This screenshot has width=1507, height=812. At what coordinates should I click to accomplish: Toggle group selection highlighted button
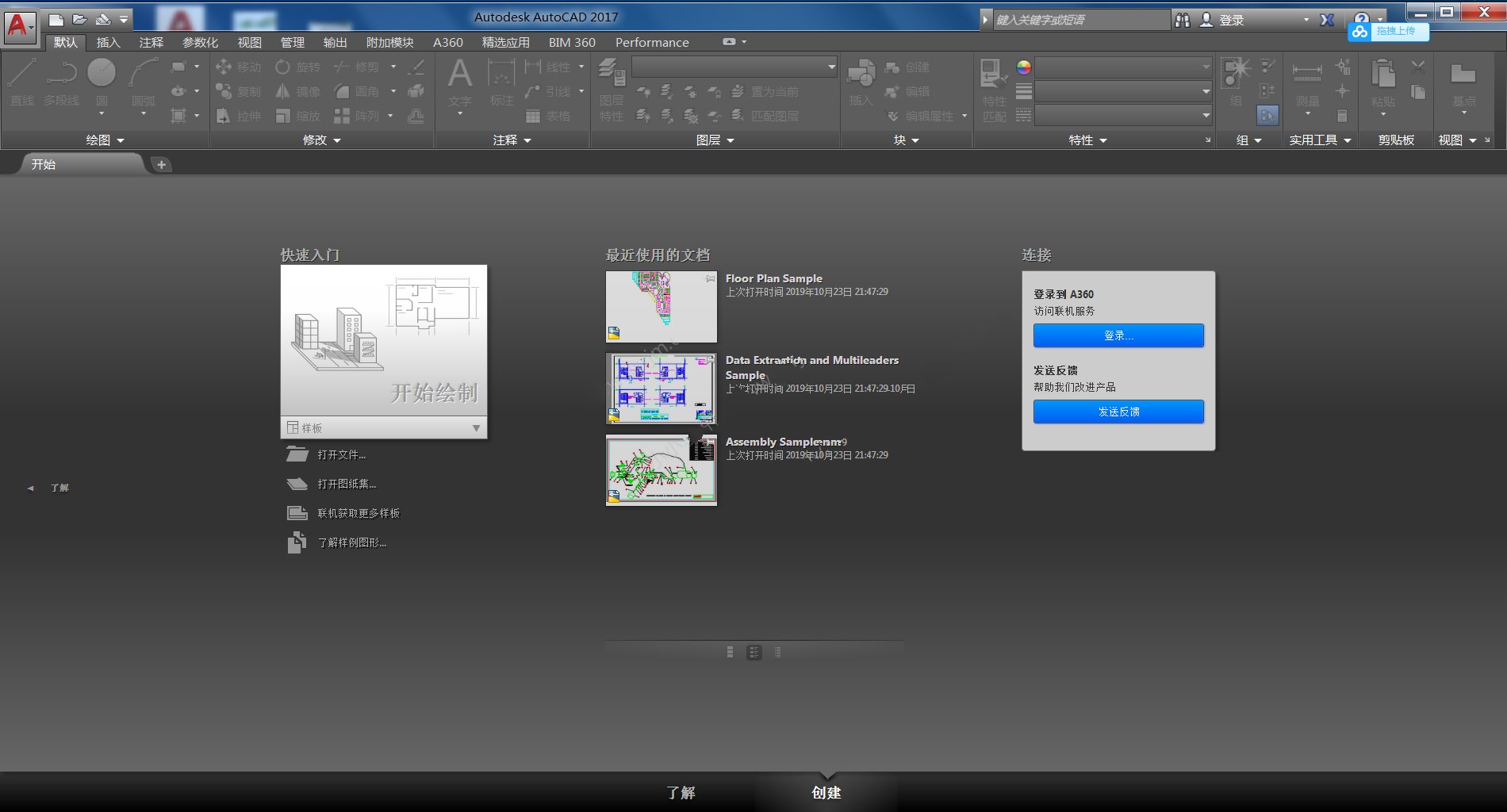point(1267,116)
